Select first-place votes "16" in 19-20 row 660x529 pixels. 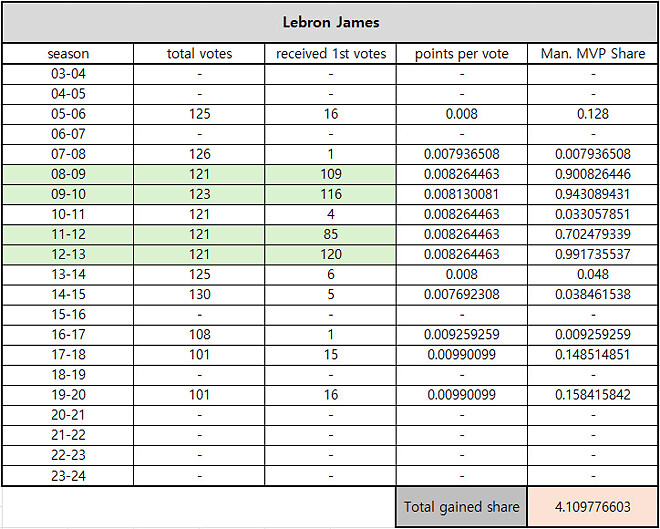[330, 395]
